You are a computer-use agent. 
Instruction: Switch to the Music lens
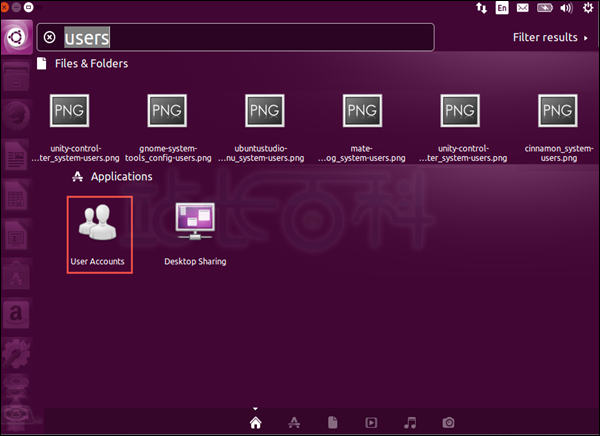click(410, 423)
